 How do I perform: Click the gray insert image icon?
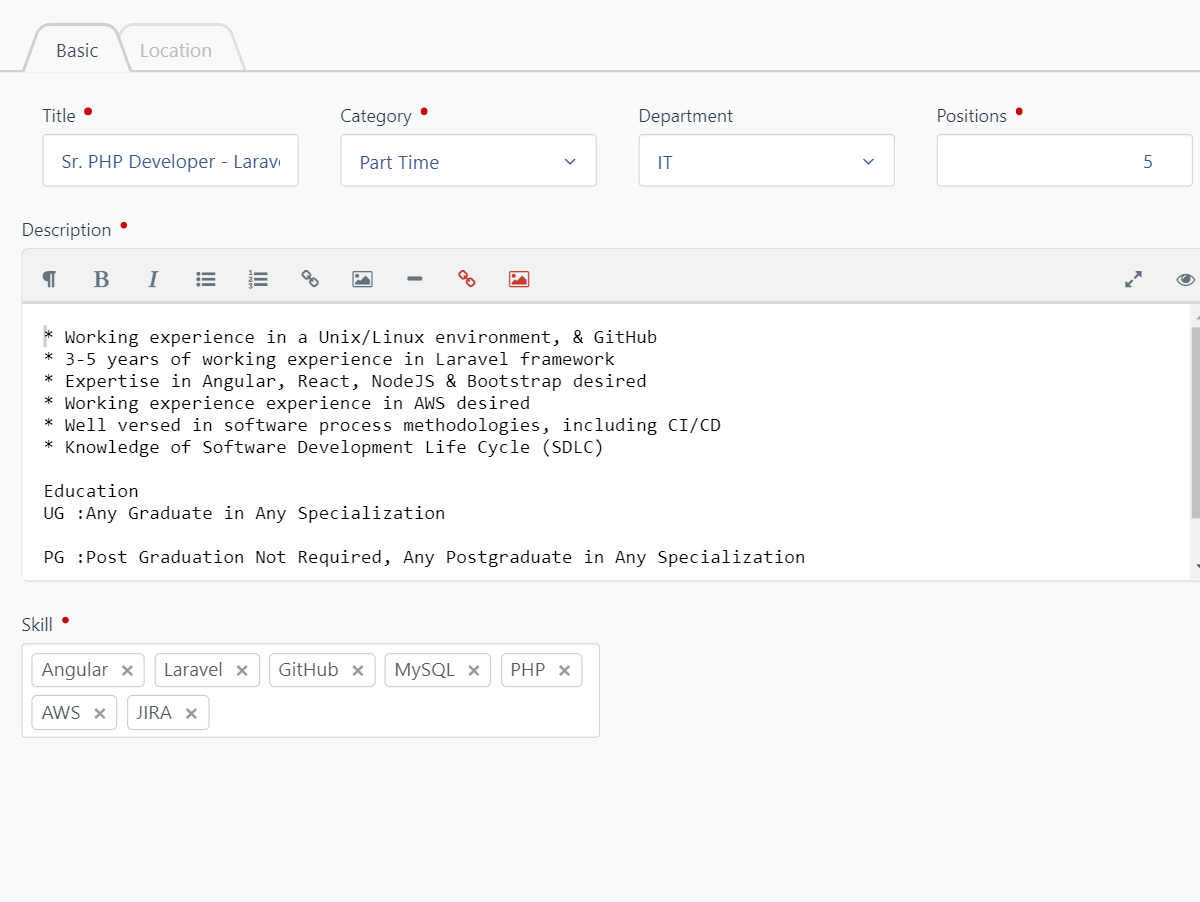pyautogui.click(x=362, y=279)
